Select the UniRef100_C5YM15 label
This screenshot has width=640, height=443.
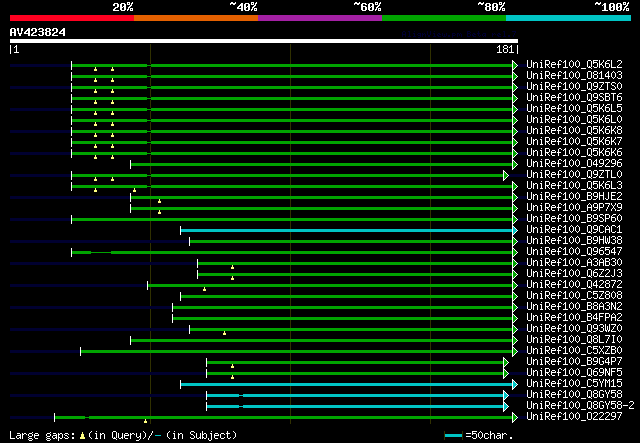coord(574,384)
